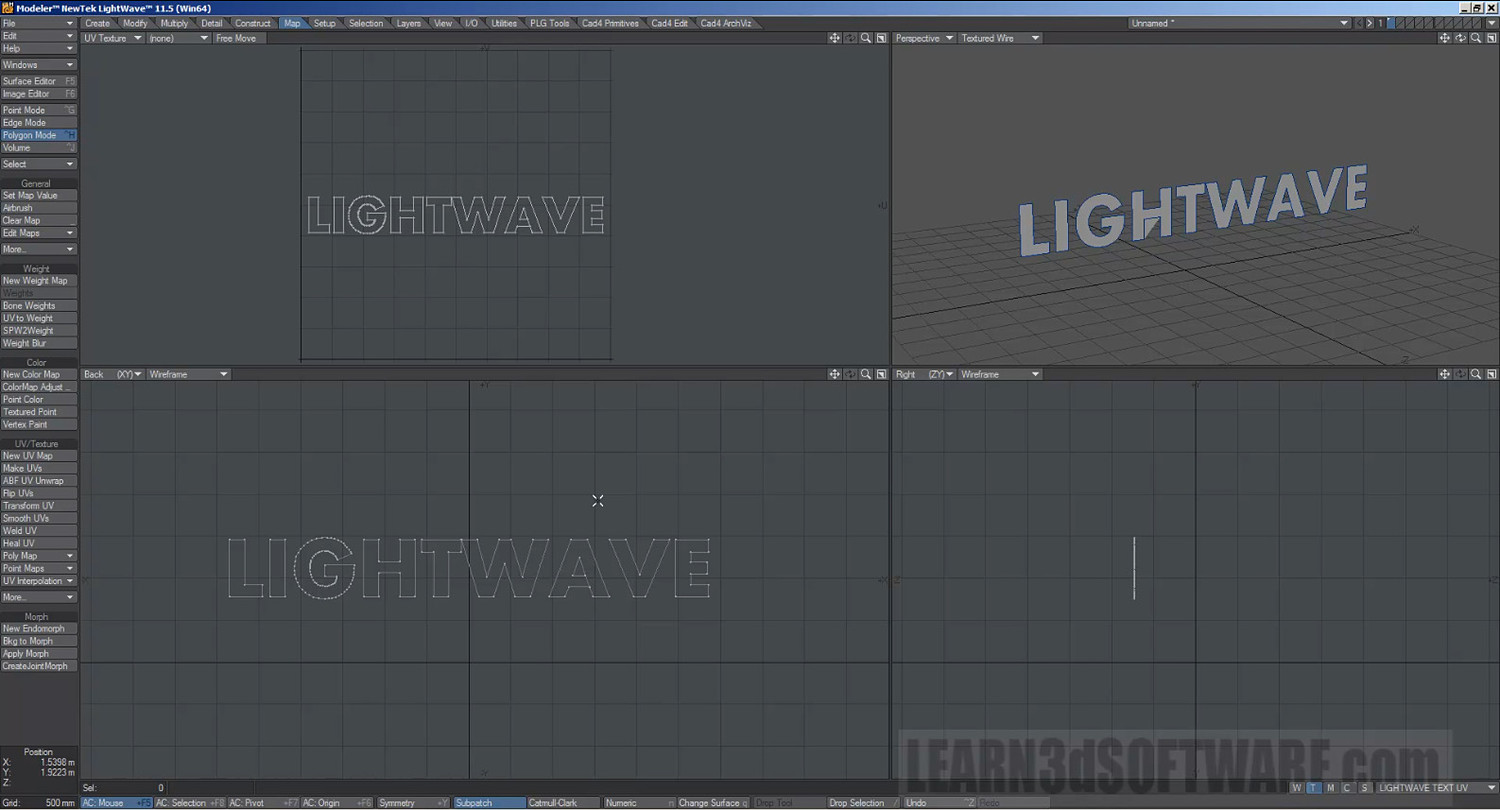Screen dimensions: 1500x810
Task: Open the Construct menu tab
Action: (x=253, y=22)
